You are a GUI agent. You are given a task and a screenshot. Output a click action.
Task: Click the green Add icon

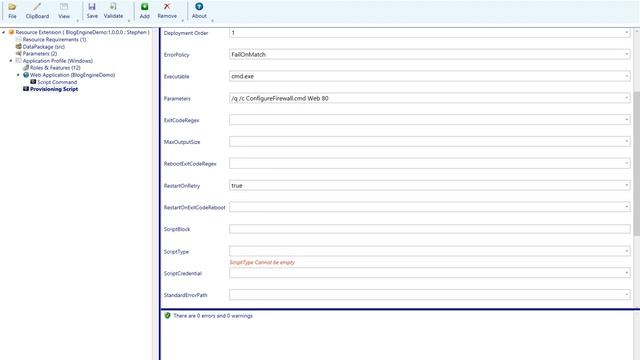coord(144,7)
